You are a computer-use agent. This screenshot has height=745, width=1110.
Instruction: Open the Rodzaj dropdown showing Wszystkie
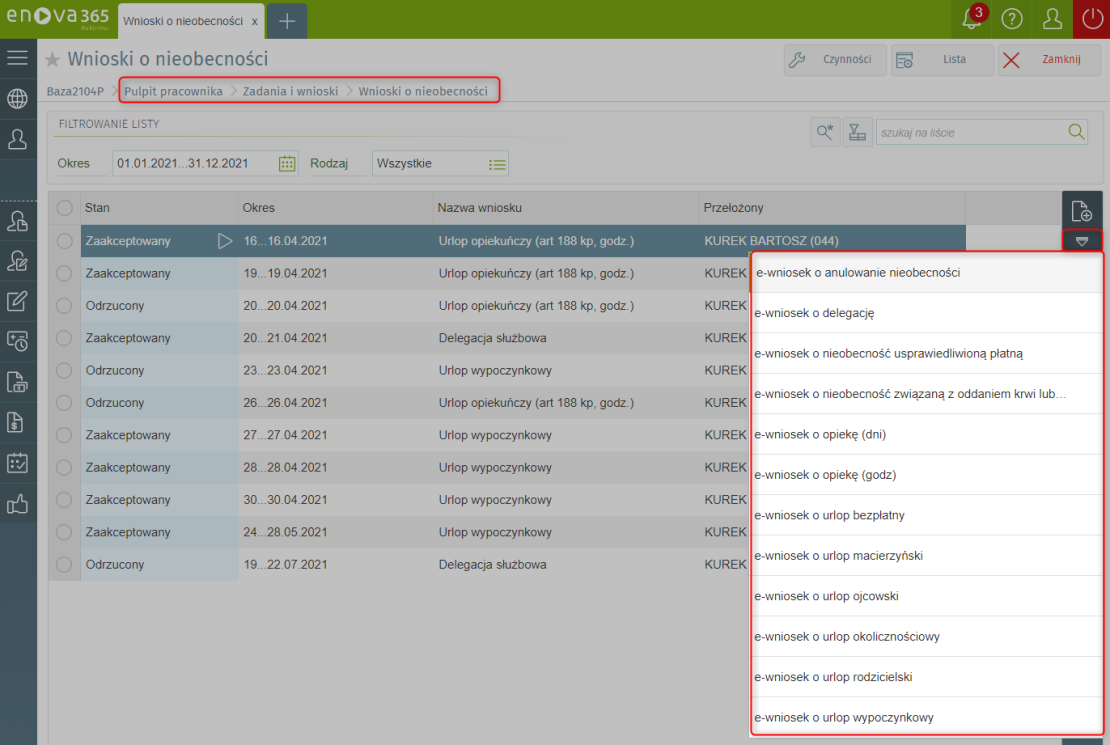(x=440, y=163)
